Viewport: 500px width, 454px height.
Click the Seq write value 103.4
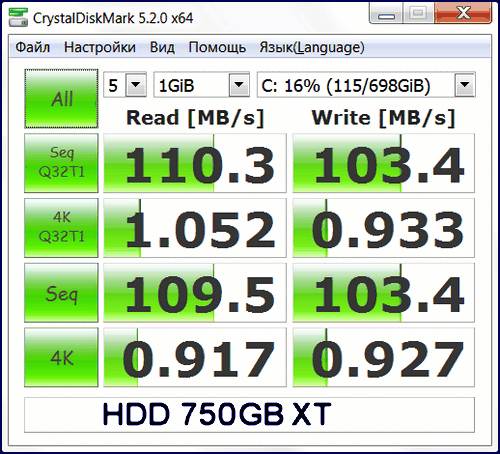click(384, 293)
